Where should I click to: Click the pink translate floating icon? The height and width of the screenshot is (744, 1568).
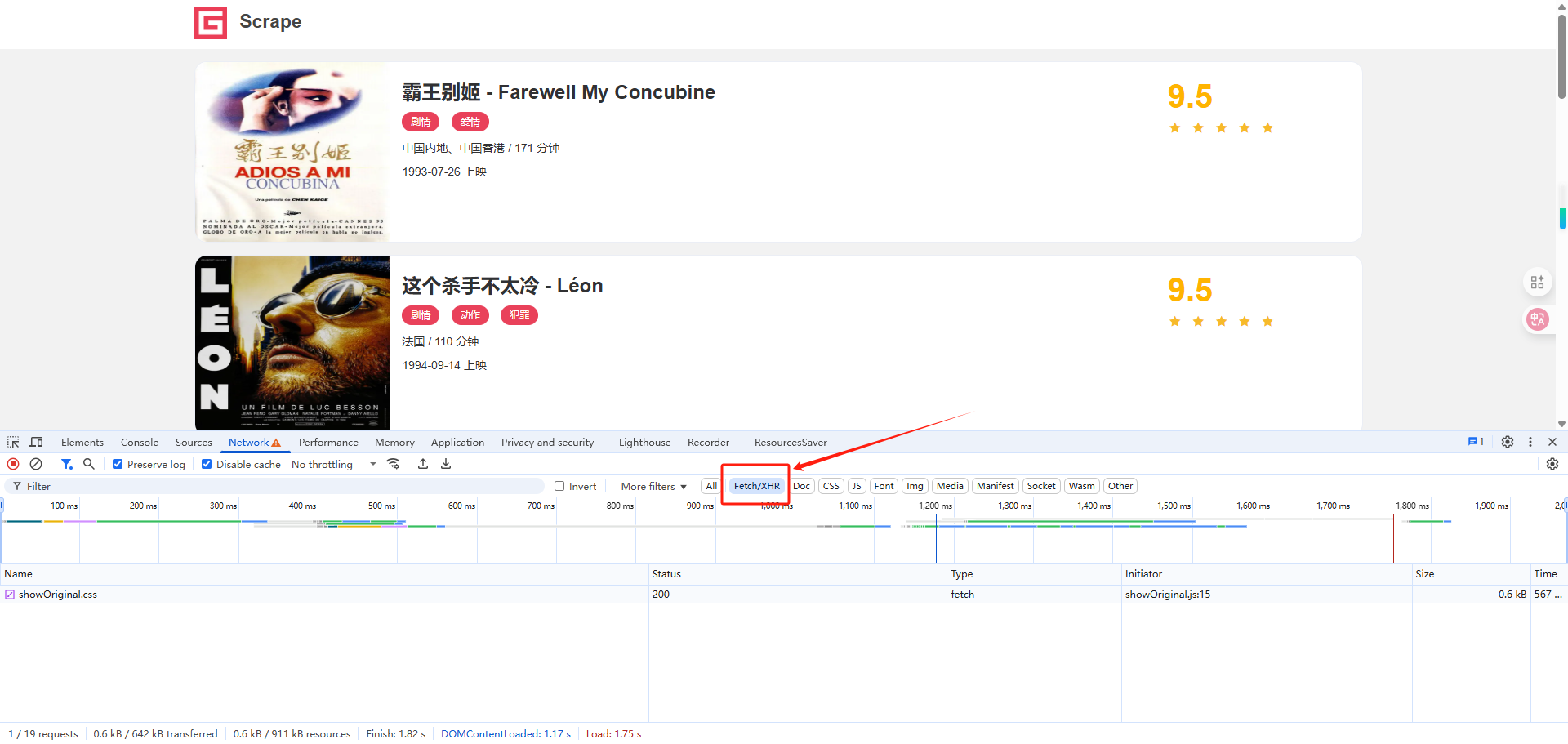click(1538, 319)
